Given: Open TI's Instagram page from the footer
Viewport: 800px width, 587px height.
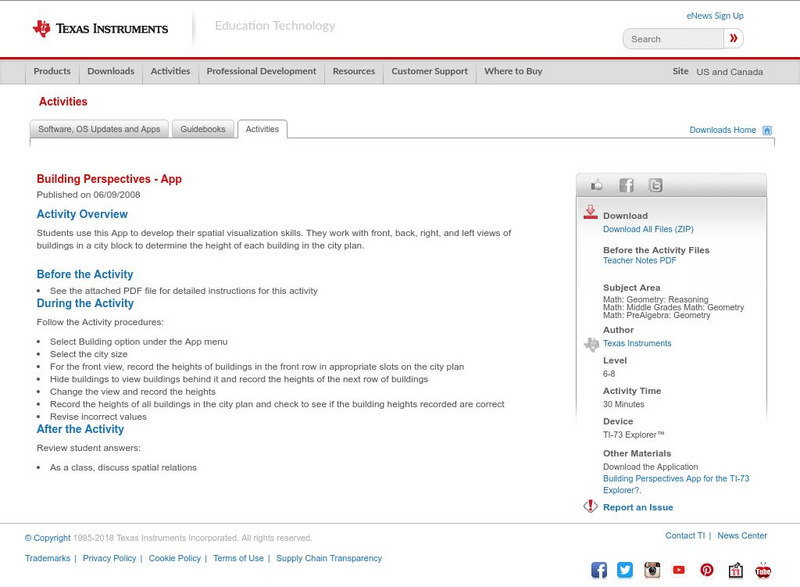Looking at the screenshot, I should 652,569.
